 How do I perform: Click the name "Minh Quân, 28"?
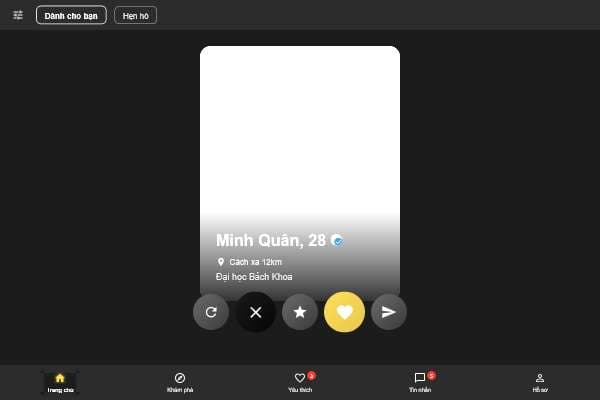tap(271, 240)
